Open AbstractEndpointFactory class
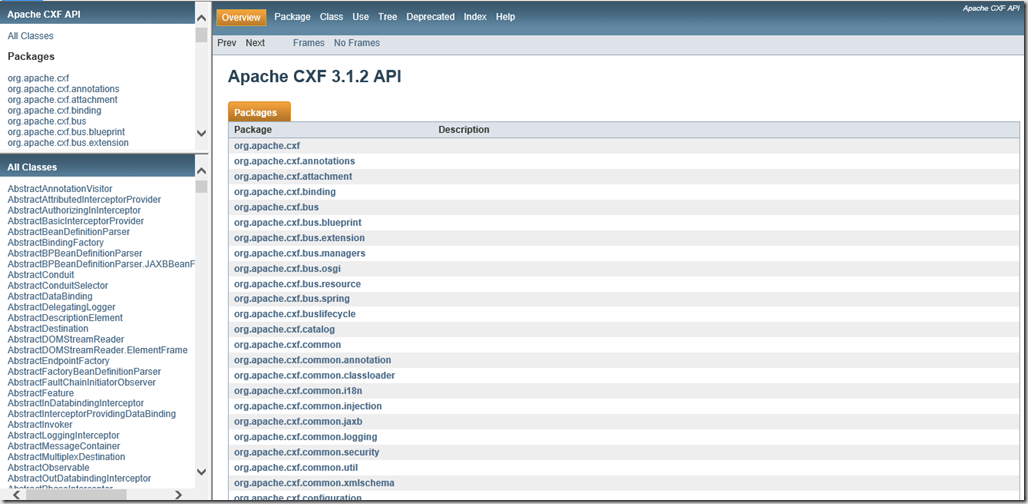The height and width of the screenshot is (504, 1028). coord(58,360)
